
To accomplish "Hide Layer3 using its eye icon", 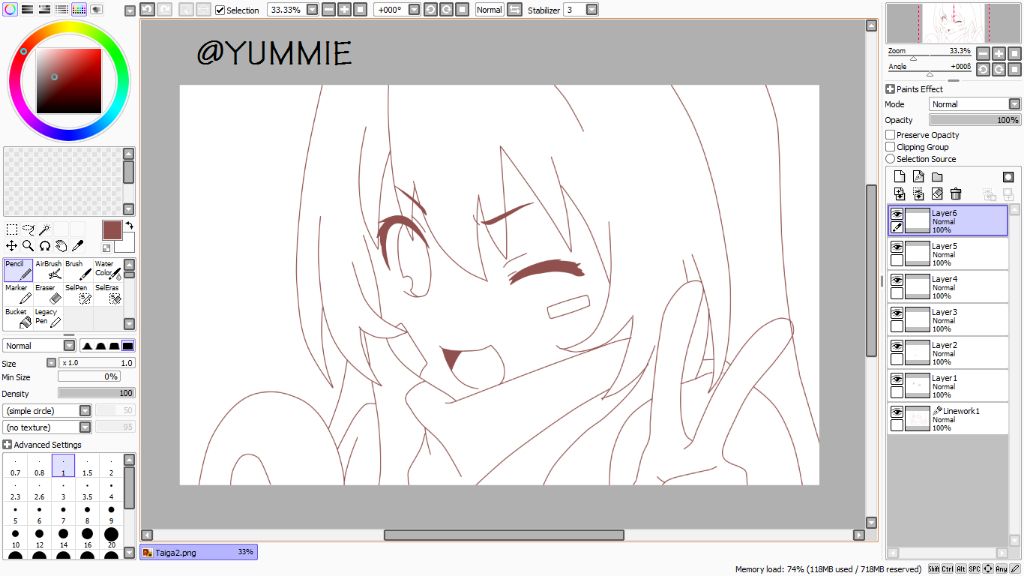I will pyautogui.click(x=897, y=313).
